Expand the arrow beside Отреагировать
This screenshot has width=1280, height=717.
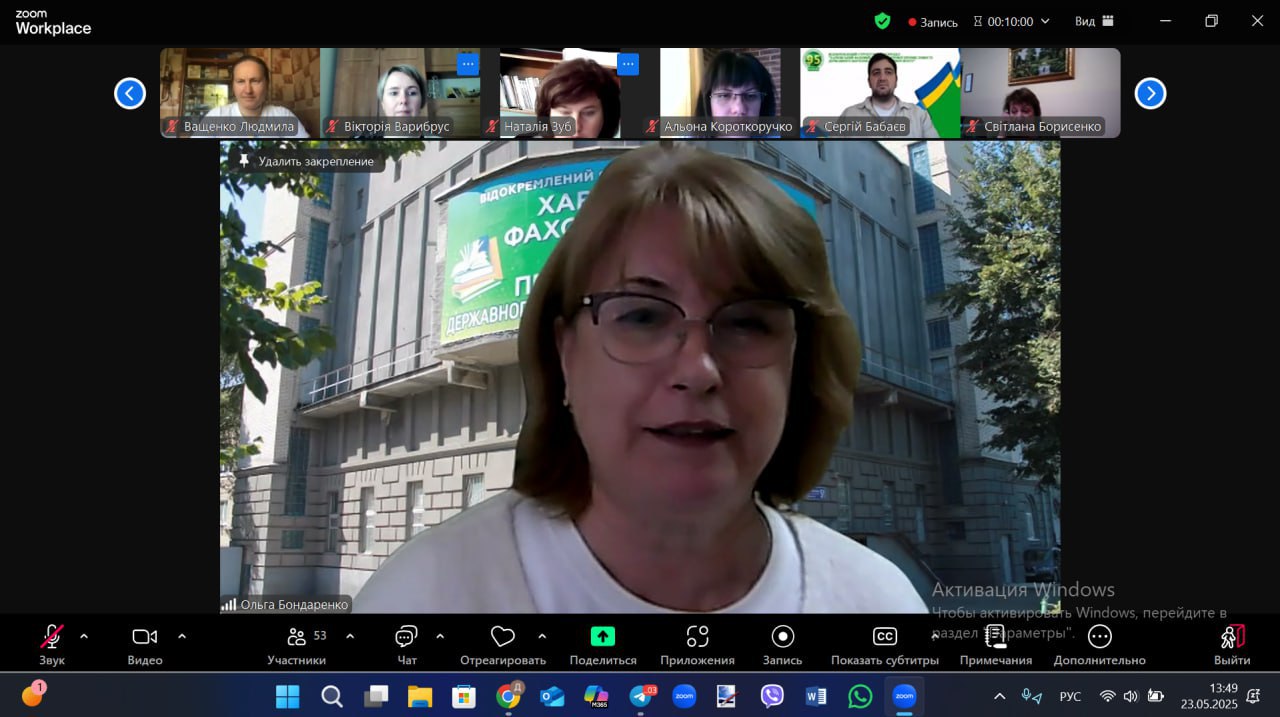542,636
